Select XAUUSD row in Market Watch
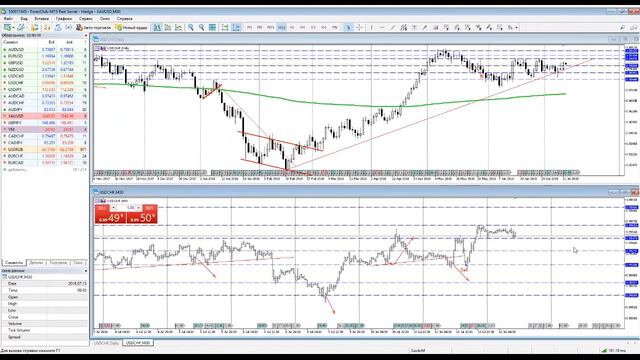640x360 pixels. click(44, 116)
